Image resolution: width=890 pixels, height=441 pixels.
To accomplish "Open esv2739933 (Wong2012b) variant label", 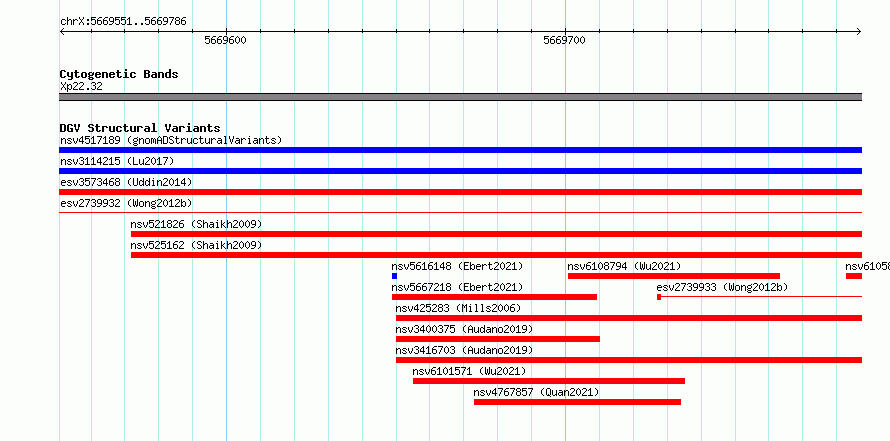I will (722, 287).
